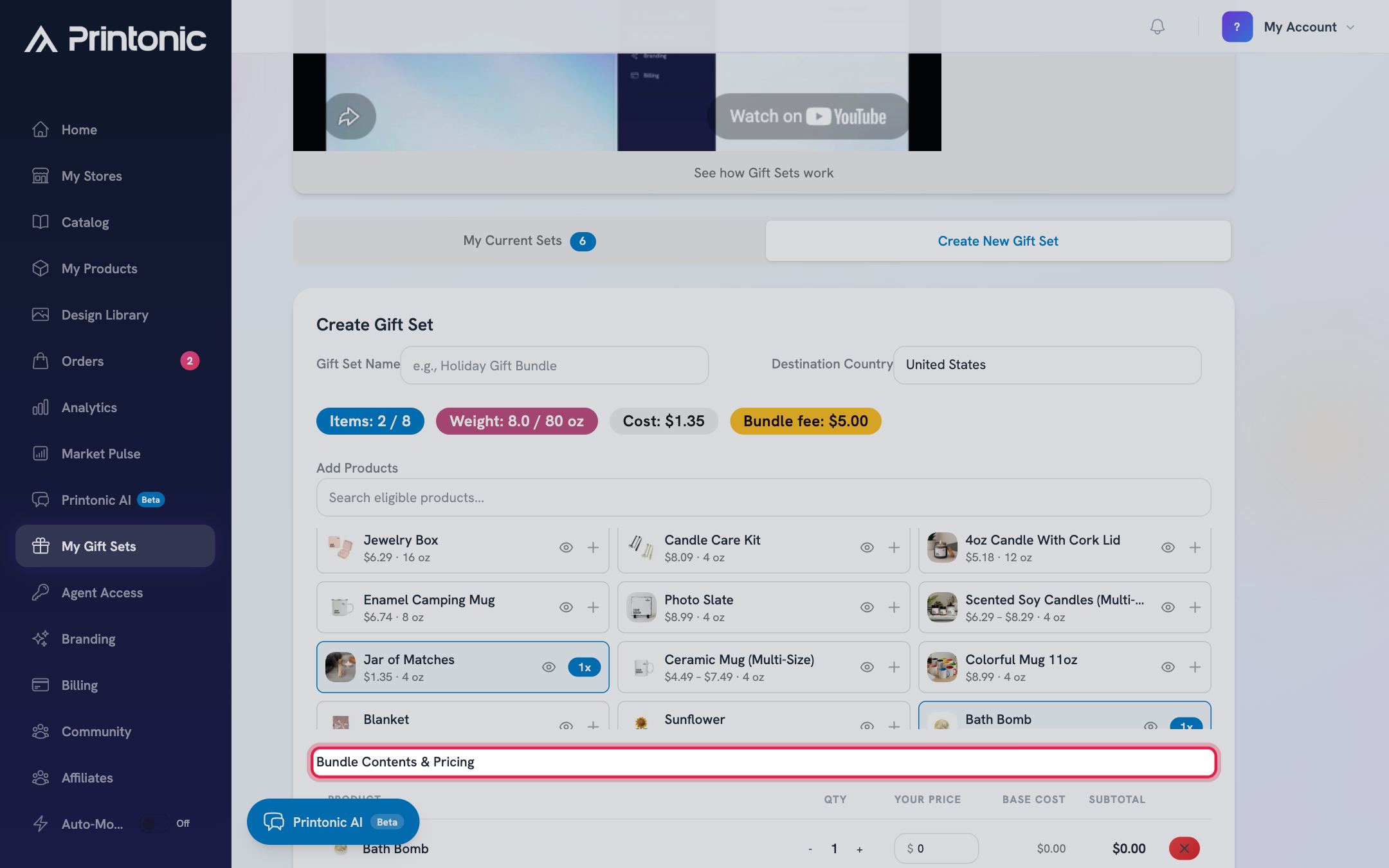Preview Photo Slate with eye icon
The width and height of the screenshot is (1389, 868).
[867, 608]
